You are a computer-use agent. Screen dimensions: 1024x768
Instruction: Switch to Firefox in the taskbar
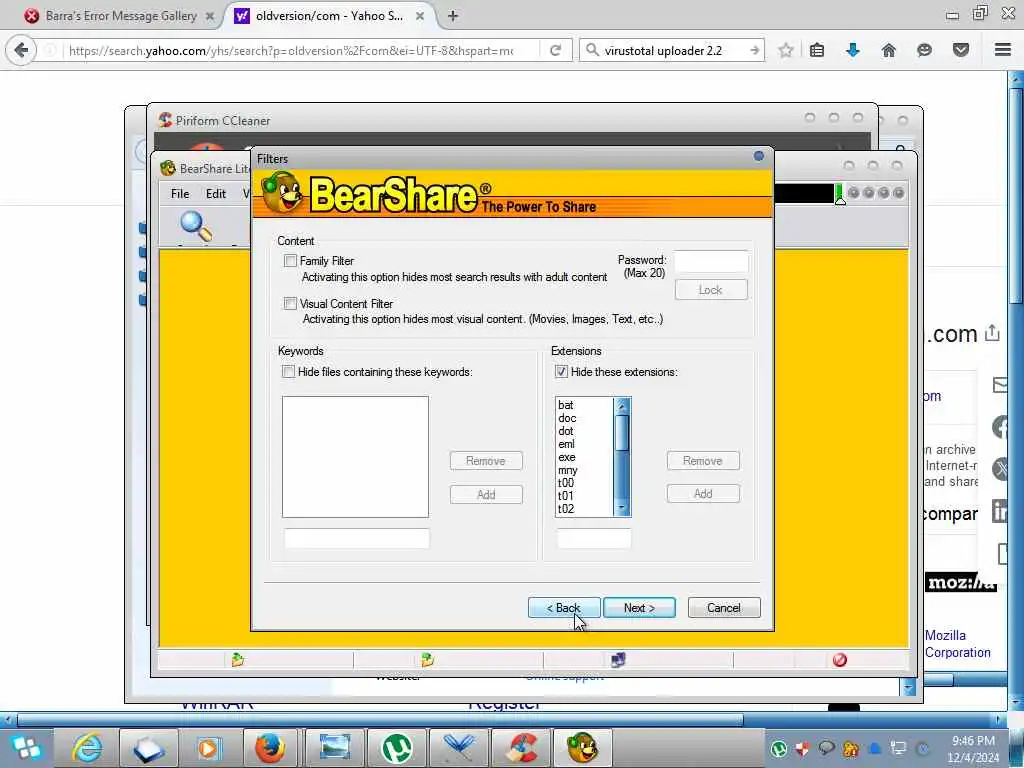270,747
